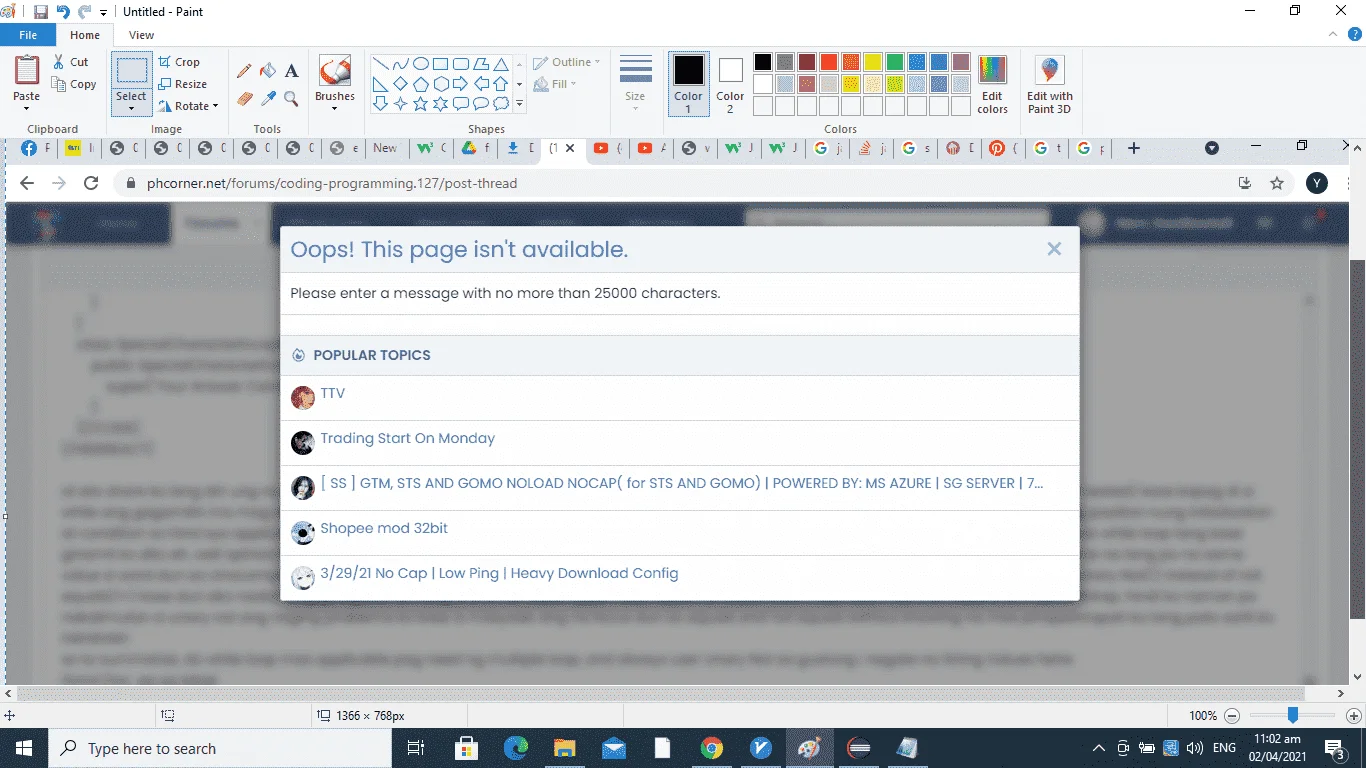
Task: Open 'Shopee mod 32bit' topic
Action: (384, 528)
